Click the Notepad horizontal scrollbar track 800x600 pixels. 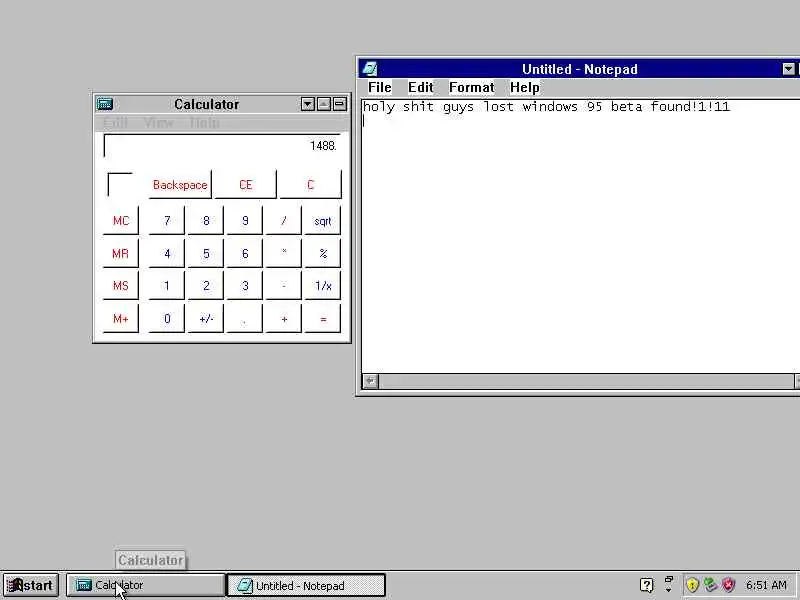[586, 381]
